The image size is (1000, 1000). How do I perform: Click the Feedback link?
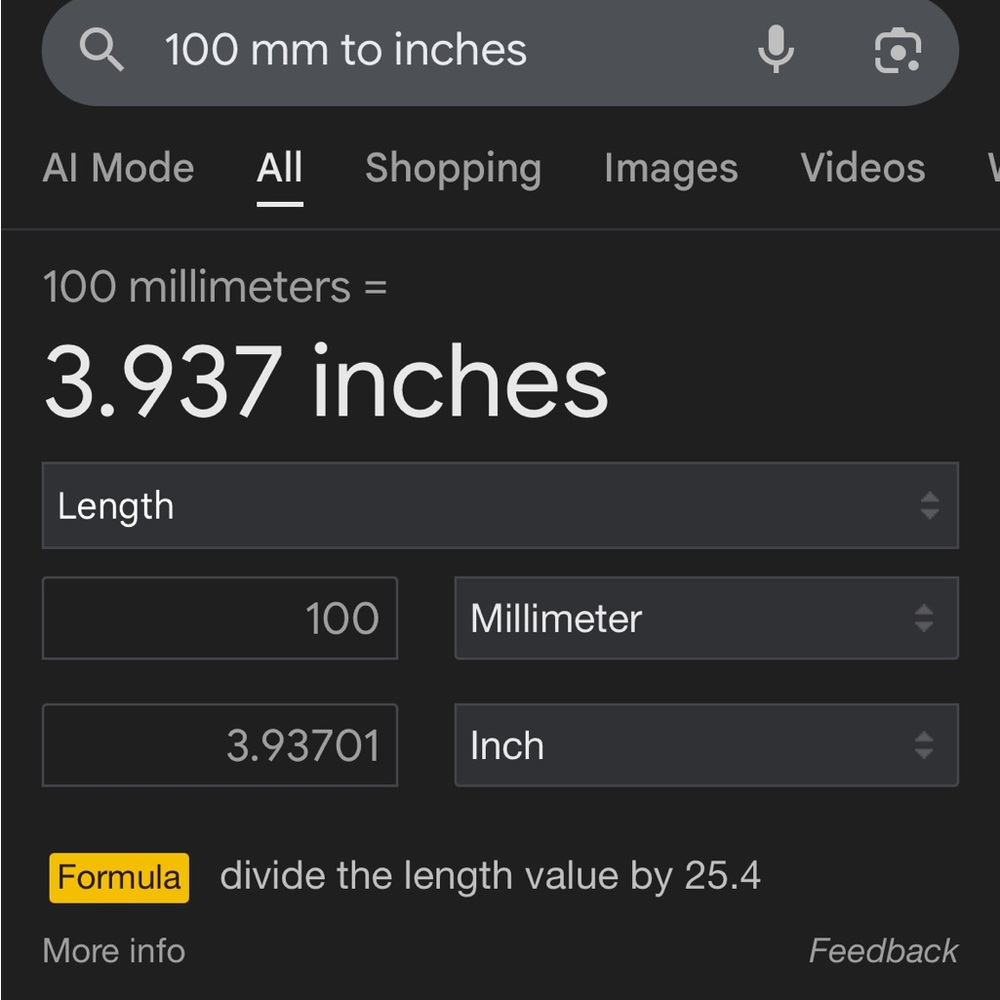[x=883, y=951]
